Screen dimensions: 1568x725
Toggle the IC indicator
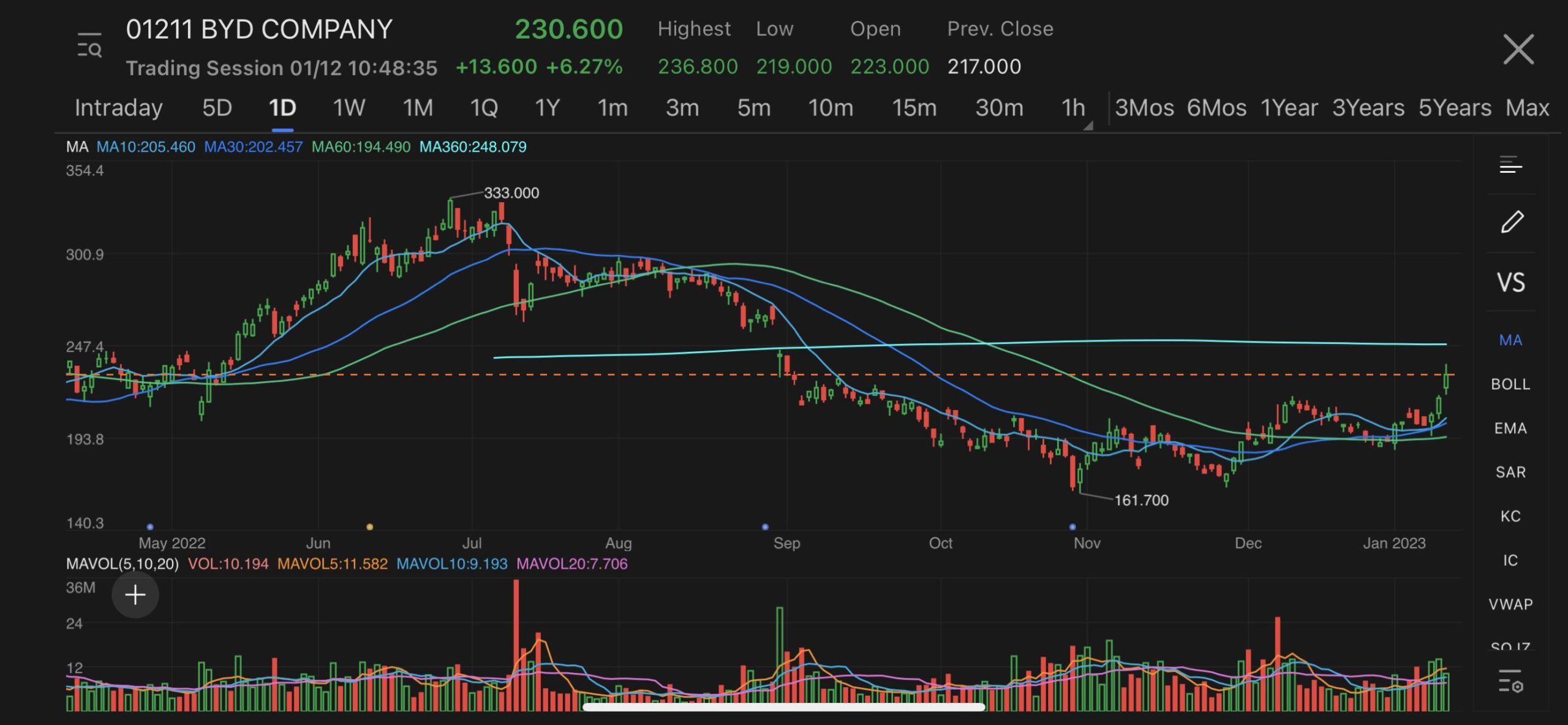point(1510,561)
